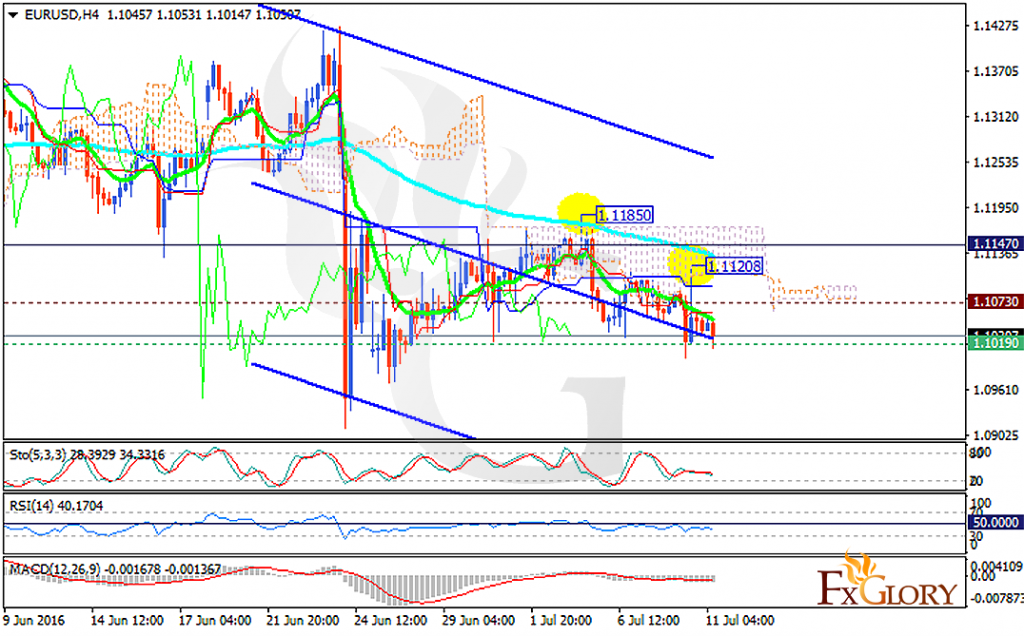Click the 1.11950 price axis value
Viewport: 1024px width, 636px height.
click(x=995, y=208)
